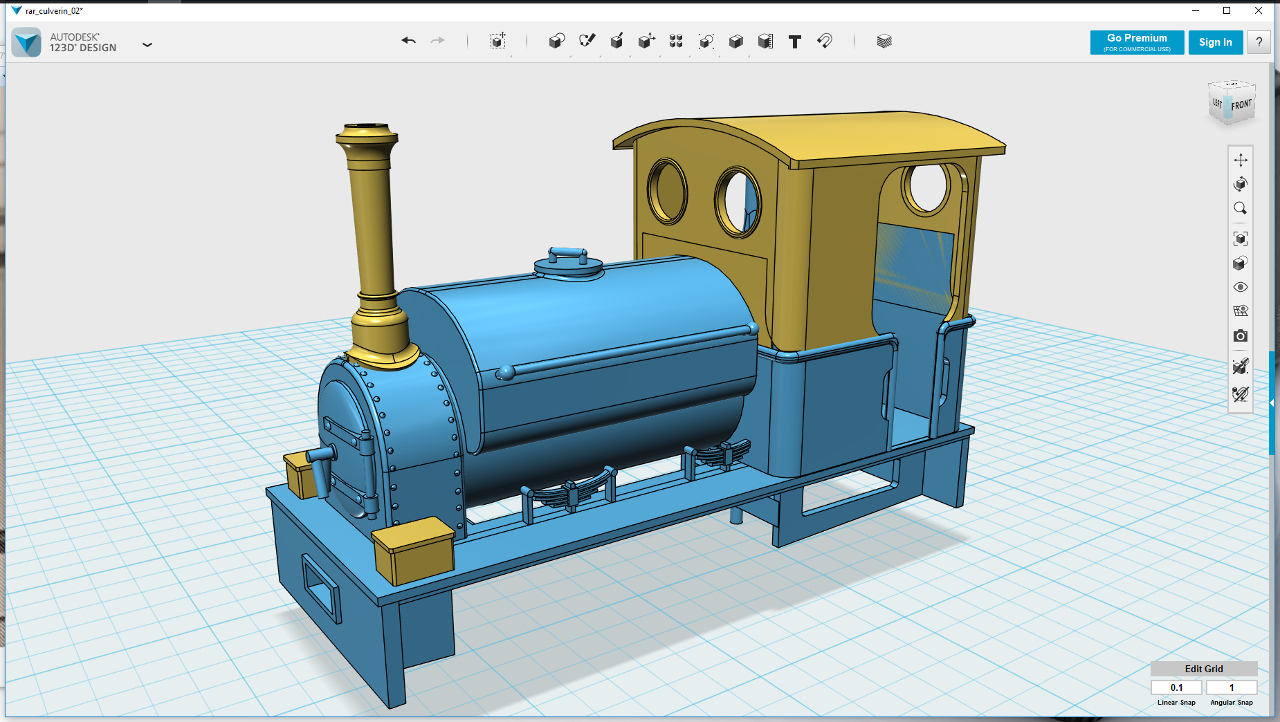Click the Fit view icon
The image size is (1280, 722).
(1241, 239)
